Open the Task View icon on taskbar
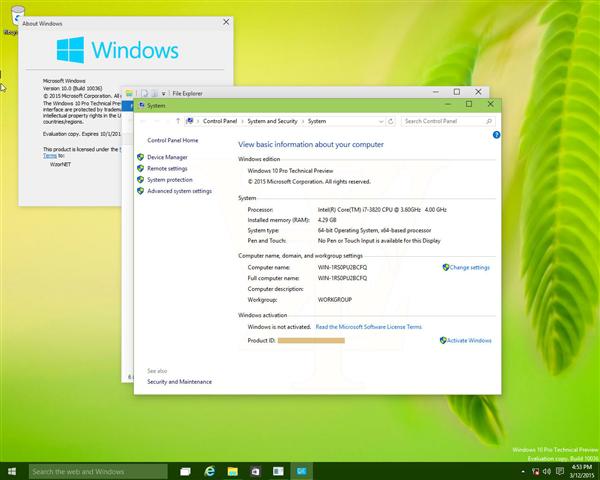 click(183, 471)
